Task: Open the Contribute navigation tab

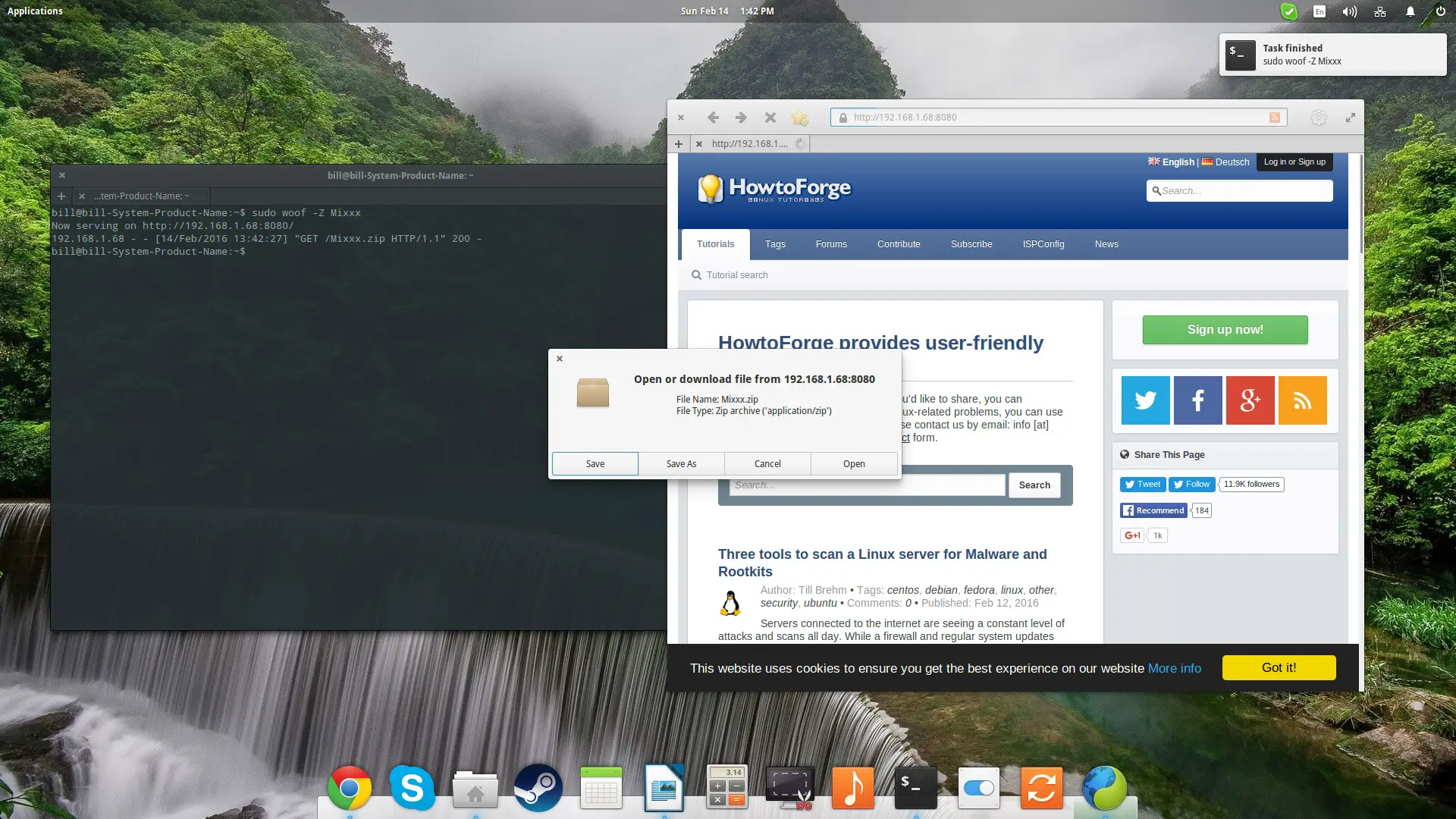Action: click(x=899, y=244)
